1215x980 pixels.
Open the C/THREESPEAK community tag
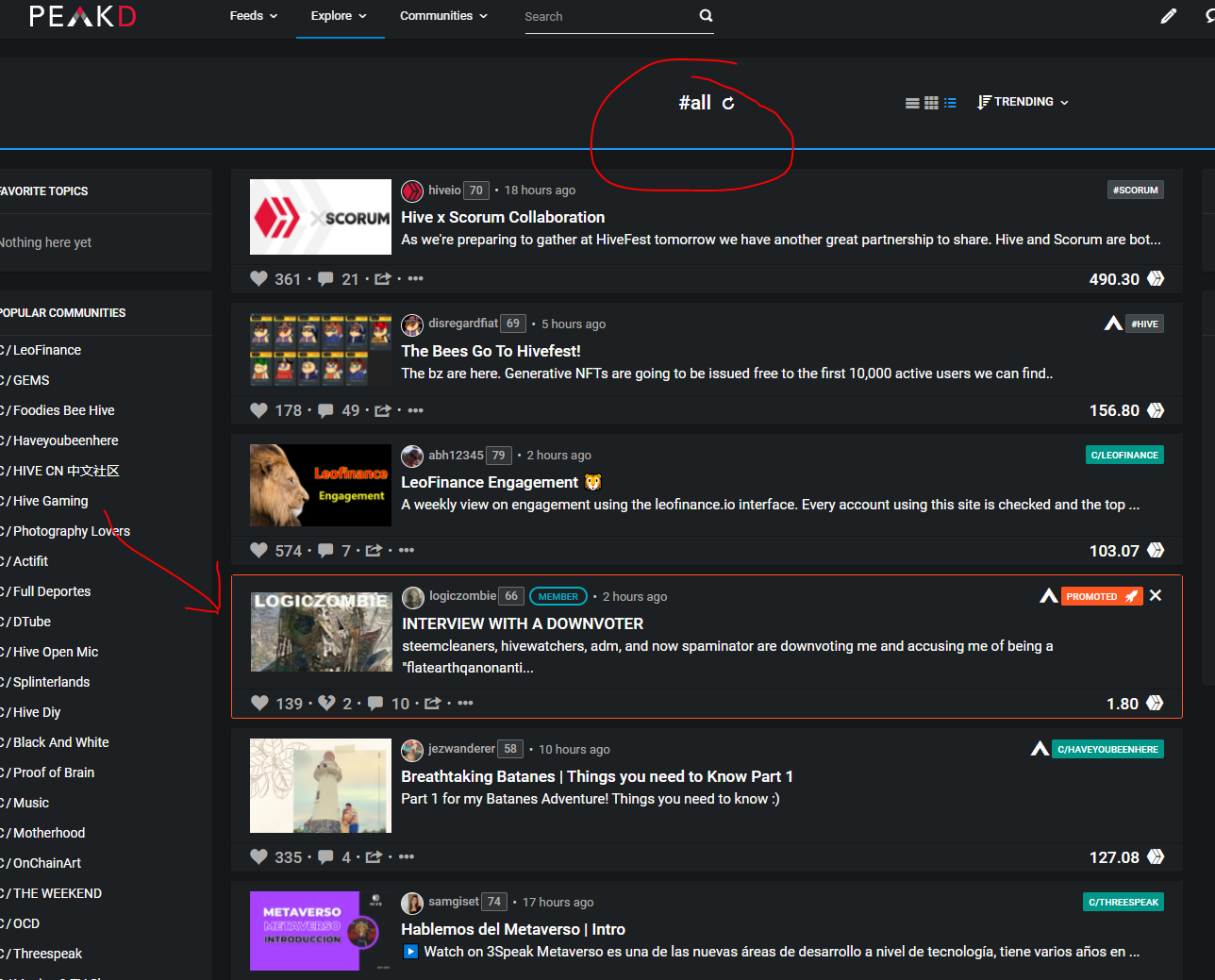[x=1123, y=902]
